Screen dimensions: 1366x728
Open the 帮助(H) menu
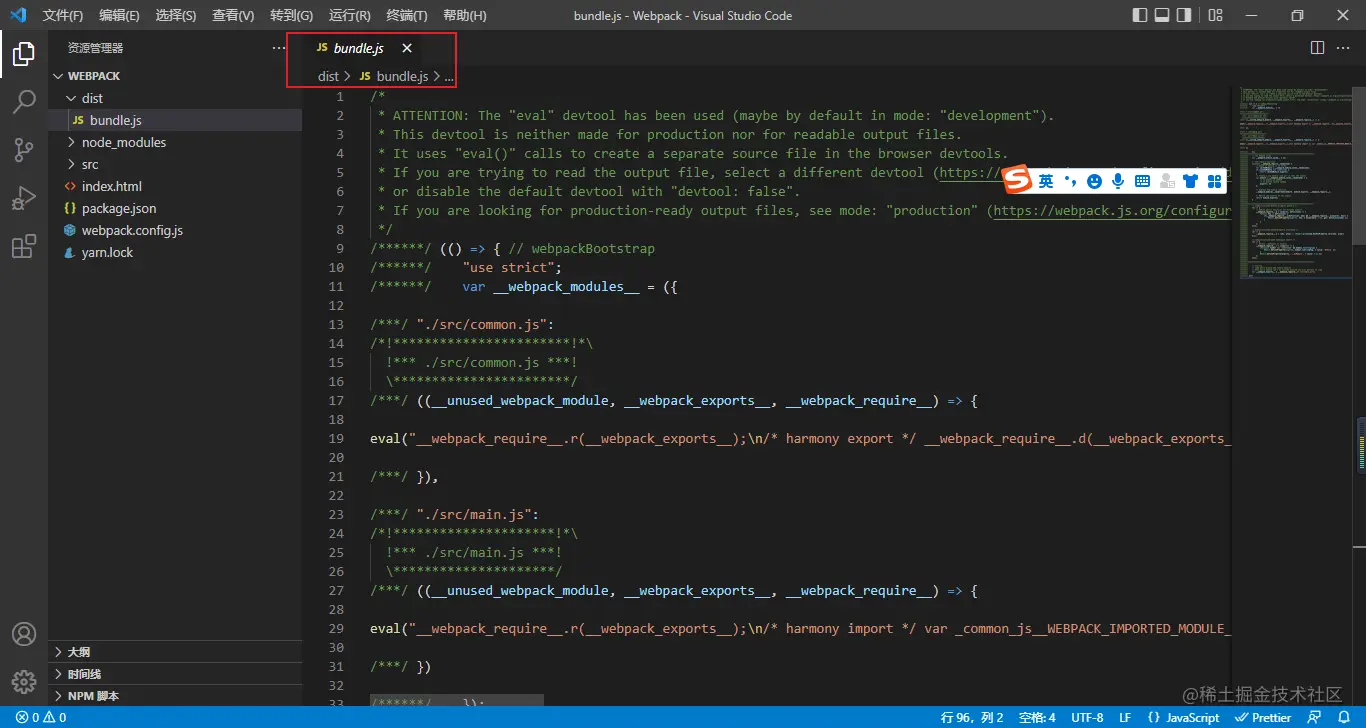(x=464, y=15)
